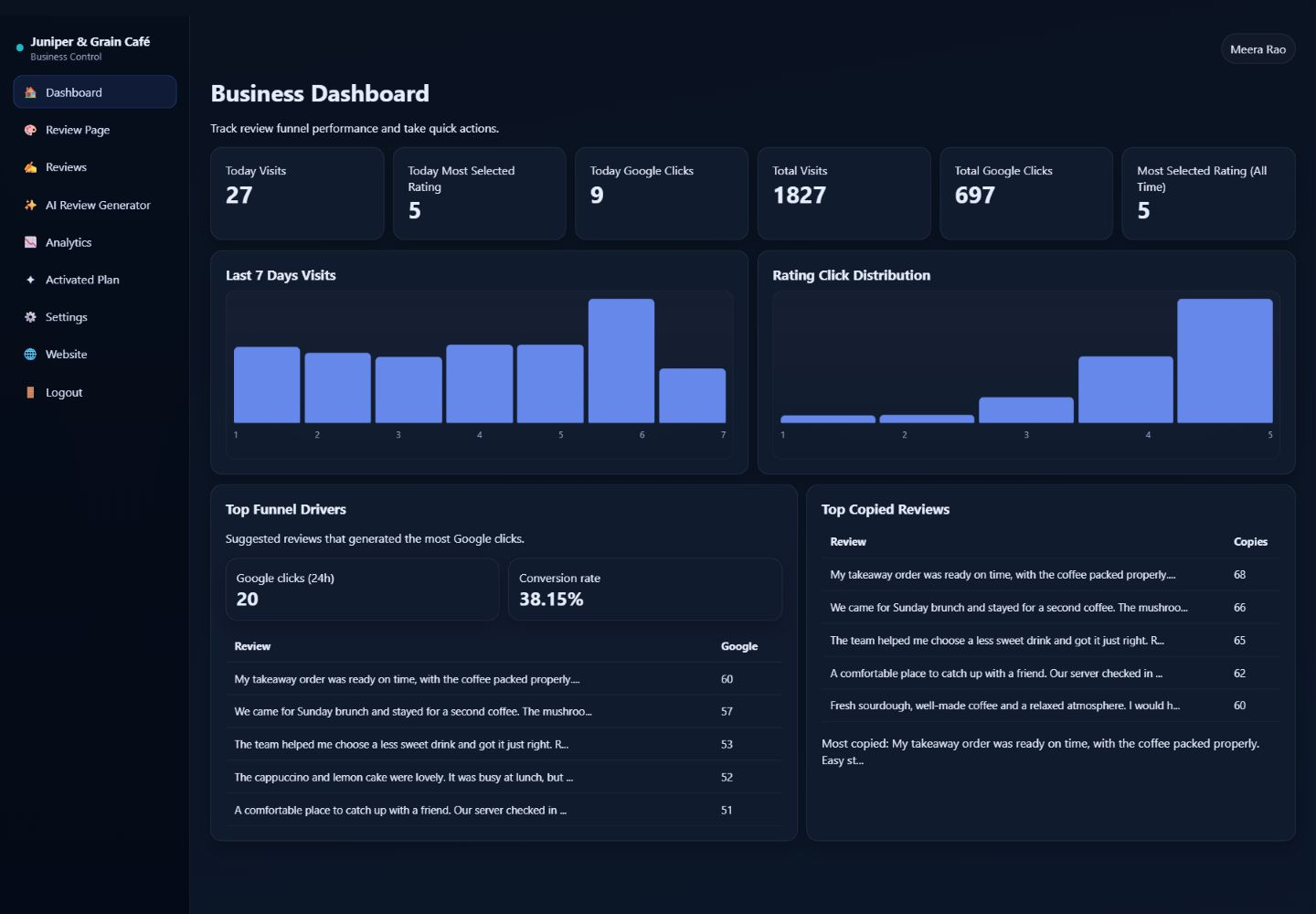1316x914 pixels.
Task: Click copied review 'The team helped me choose' with 65
Action: pyautogui.click(x=1050, y=641)
